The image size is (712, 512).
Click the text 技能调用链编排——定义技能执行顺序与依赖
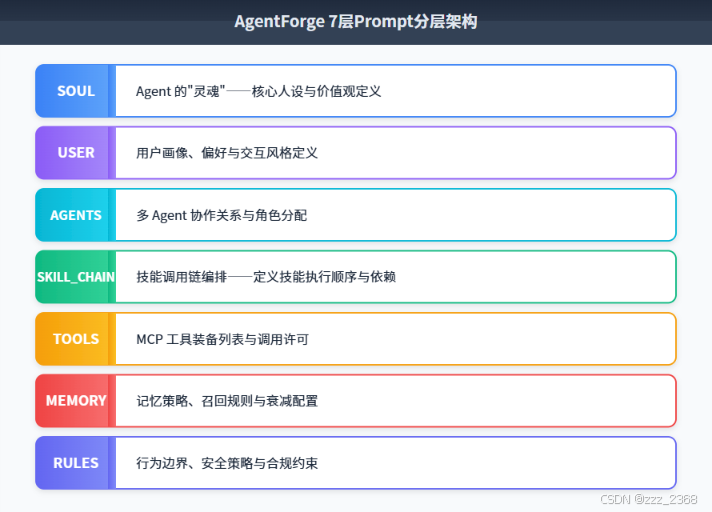[x=266, y=277]
